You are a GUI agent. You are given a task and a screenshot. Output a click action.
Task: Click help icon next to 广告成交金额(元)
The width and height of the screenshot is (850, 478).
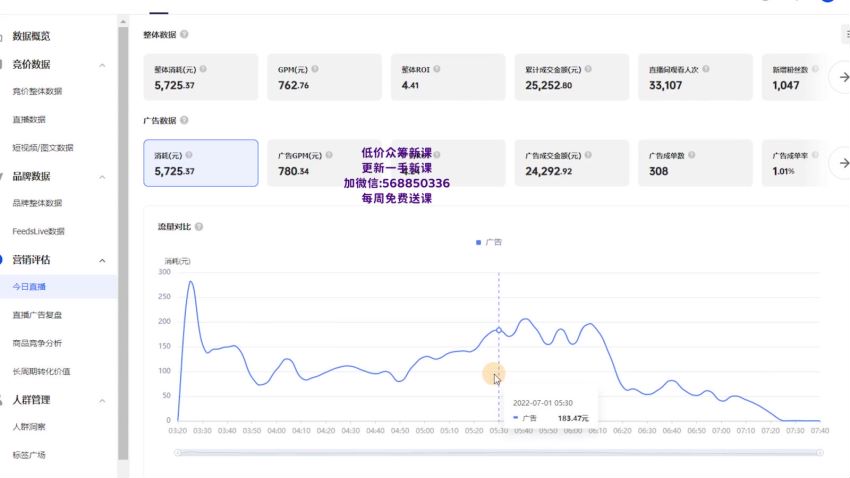point(588,155)
